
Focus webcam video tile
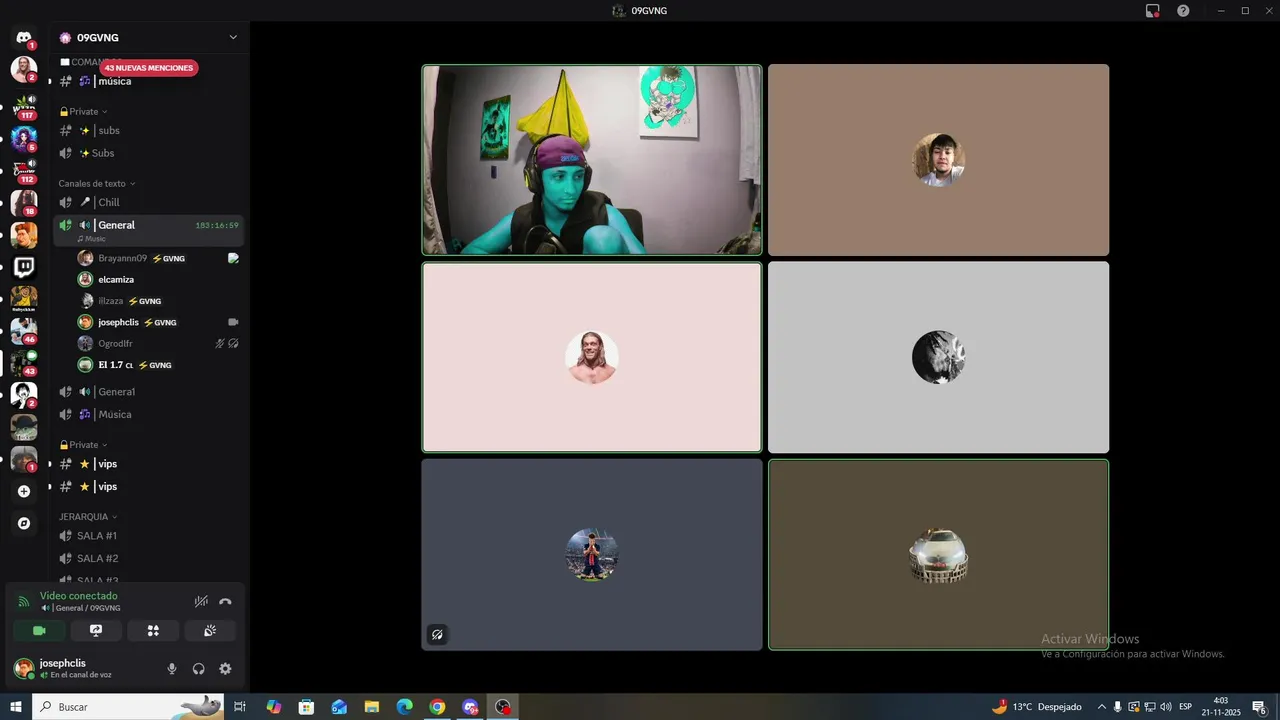592,160
